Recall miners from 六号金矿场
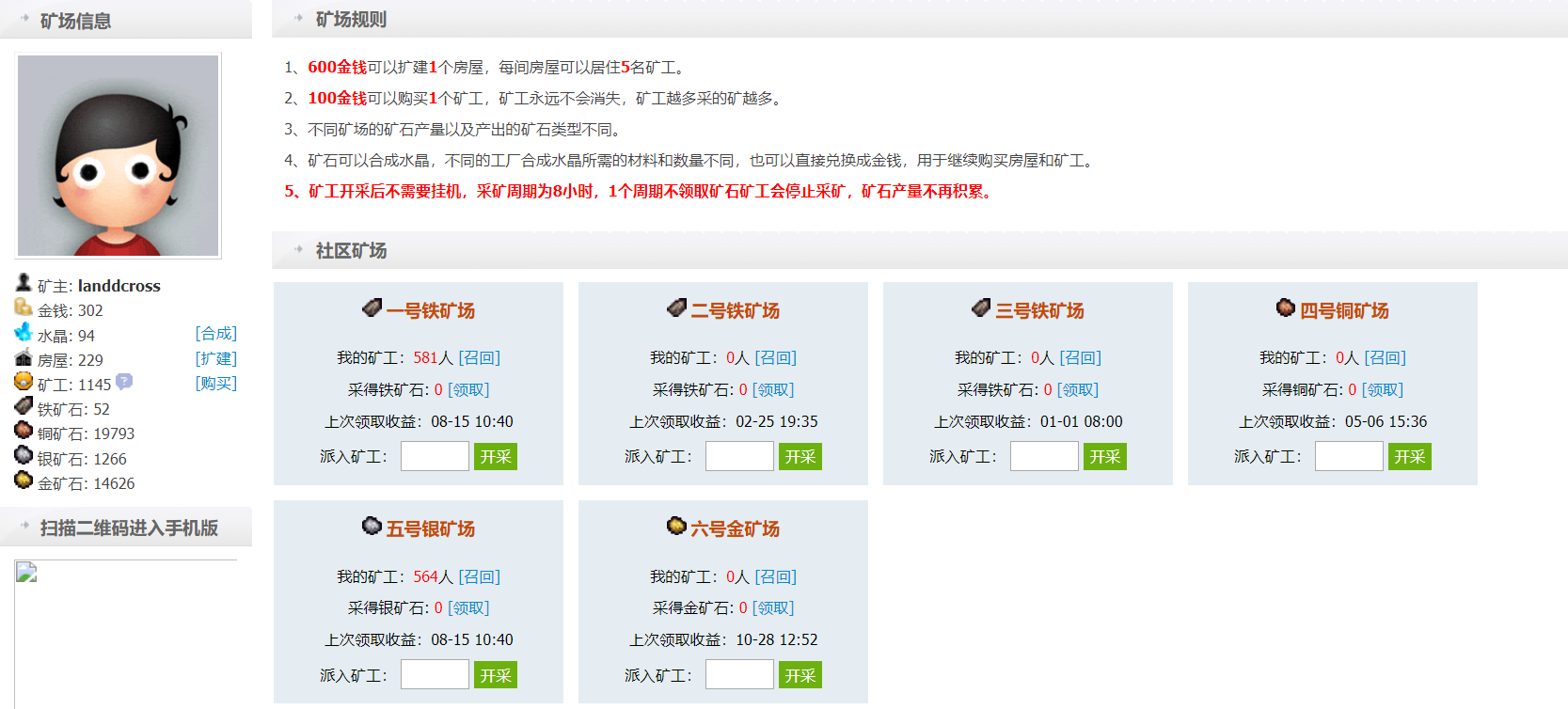This screenshot has width=1568, height=709. click(776, 577)
